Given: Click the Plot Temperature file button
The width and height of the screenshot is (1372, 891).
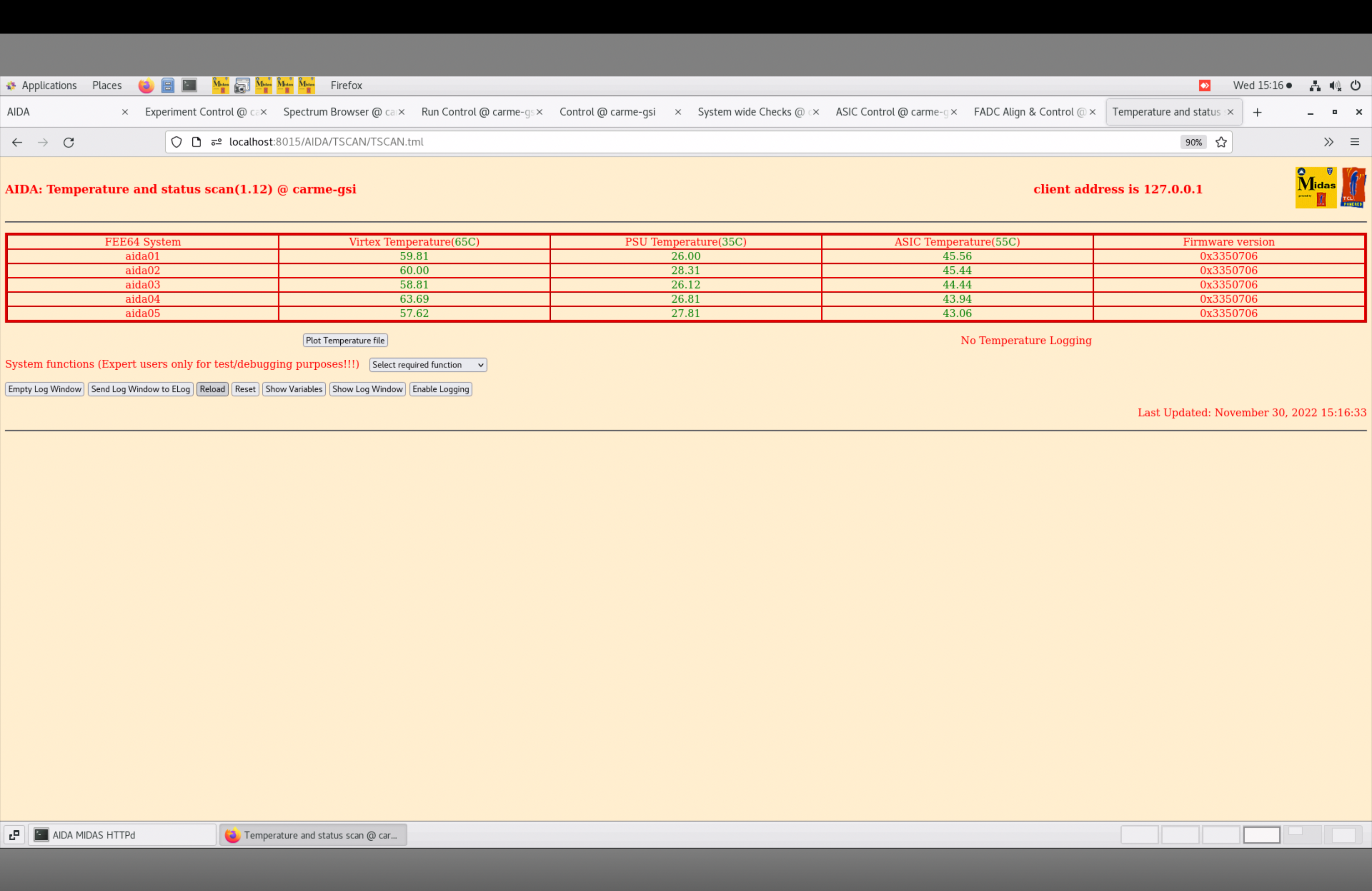Looking at the screenshot, I should (x=345, y=341).
